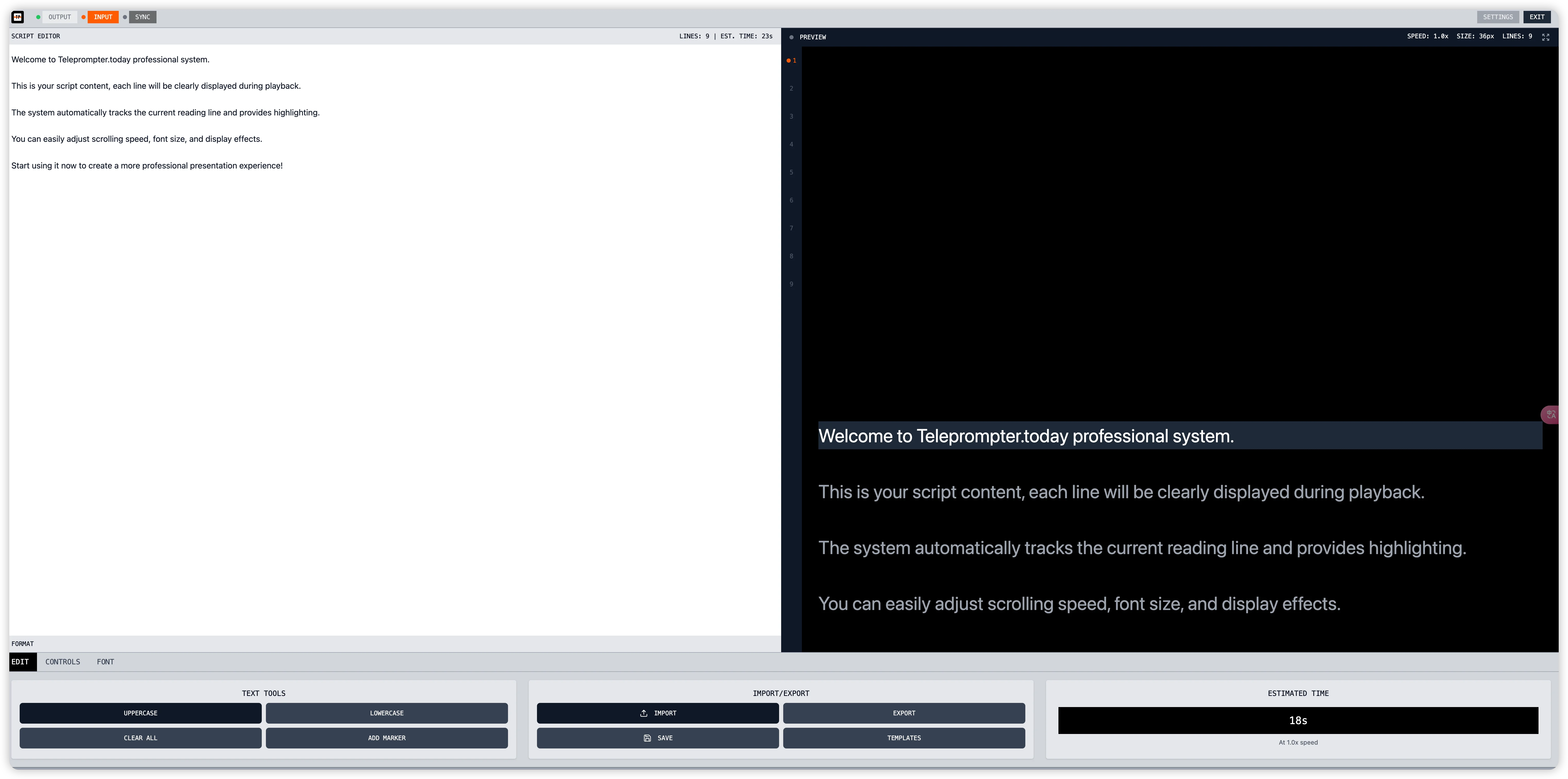This screenshot has height=779, width=1568.
Task: Select the INPUT mode button
Action: (x=103, y=17)
